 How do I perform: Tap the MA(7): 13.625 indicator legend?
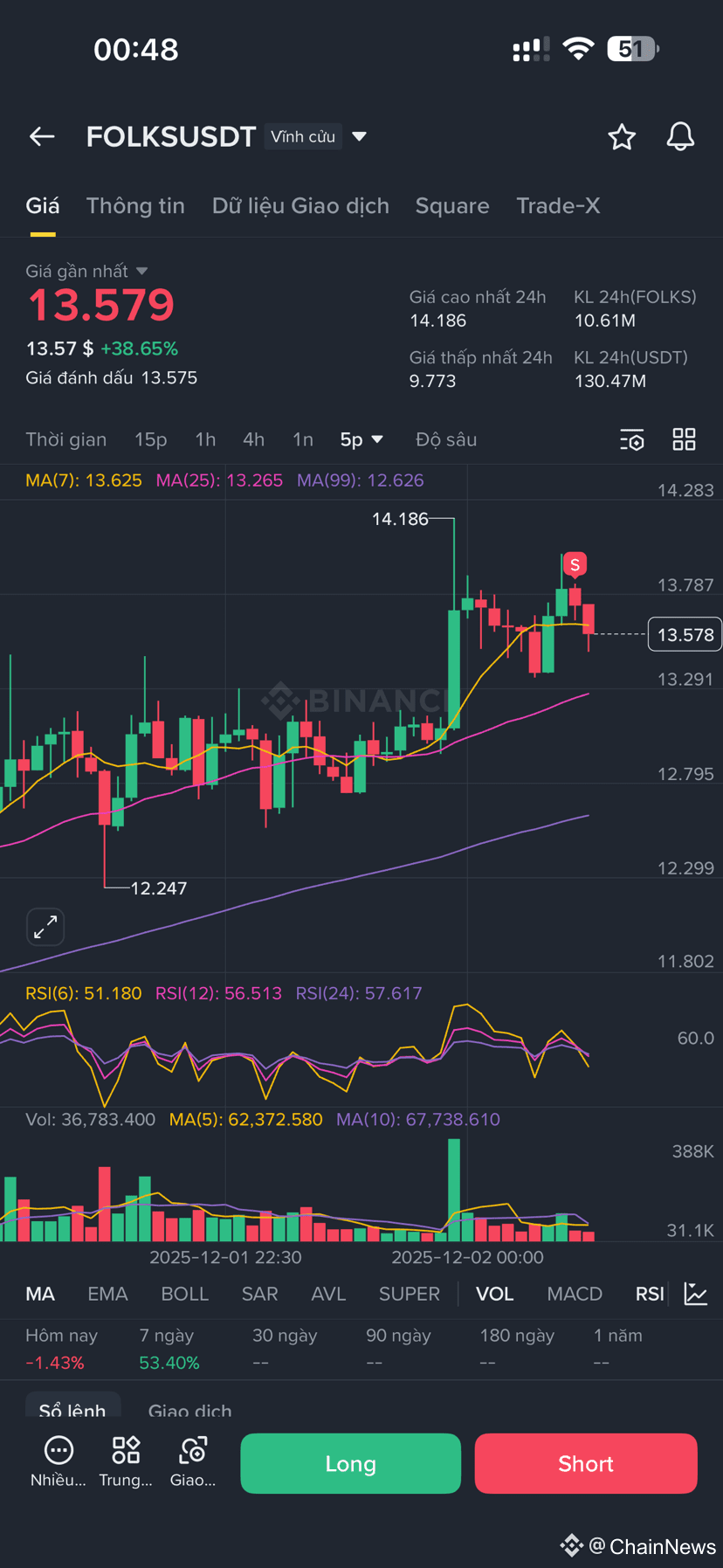(x=84, y=480)
